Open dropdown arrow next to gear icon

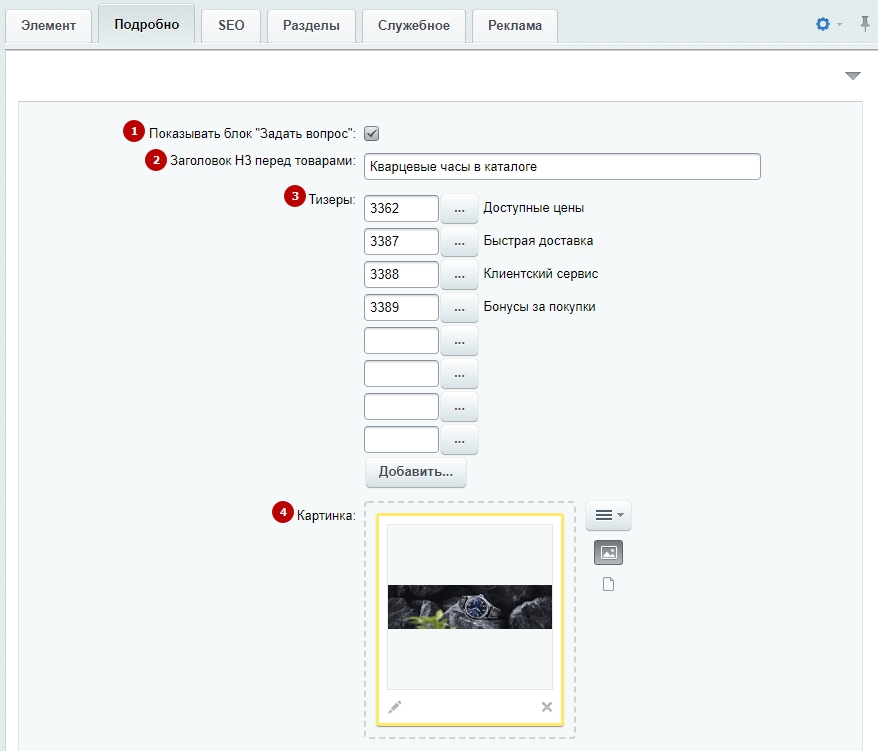tap(839, 24)
